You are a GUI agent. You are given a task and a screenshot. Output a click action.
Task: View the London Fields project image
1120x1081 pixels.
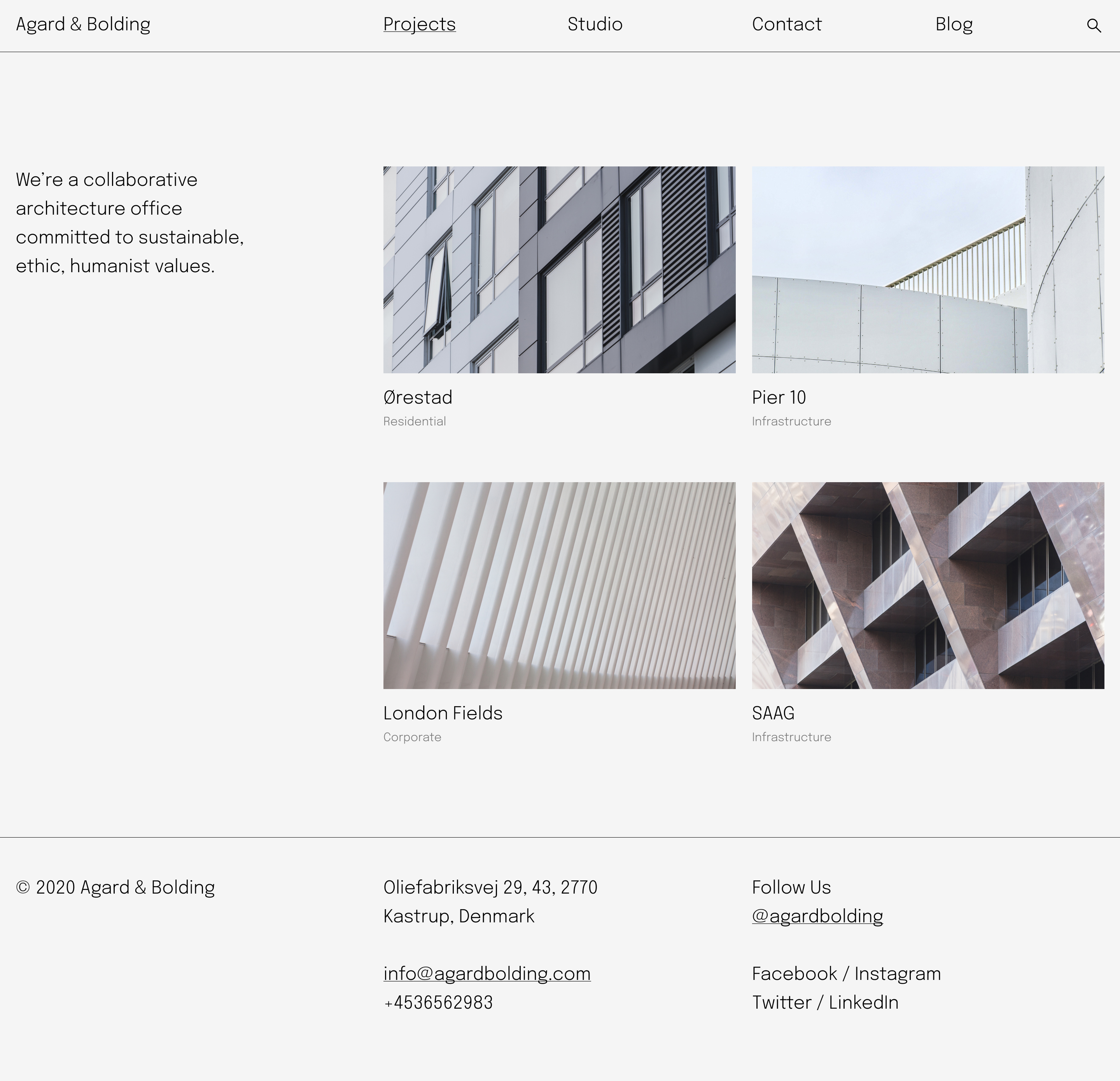(x=559, y=585)
